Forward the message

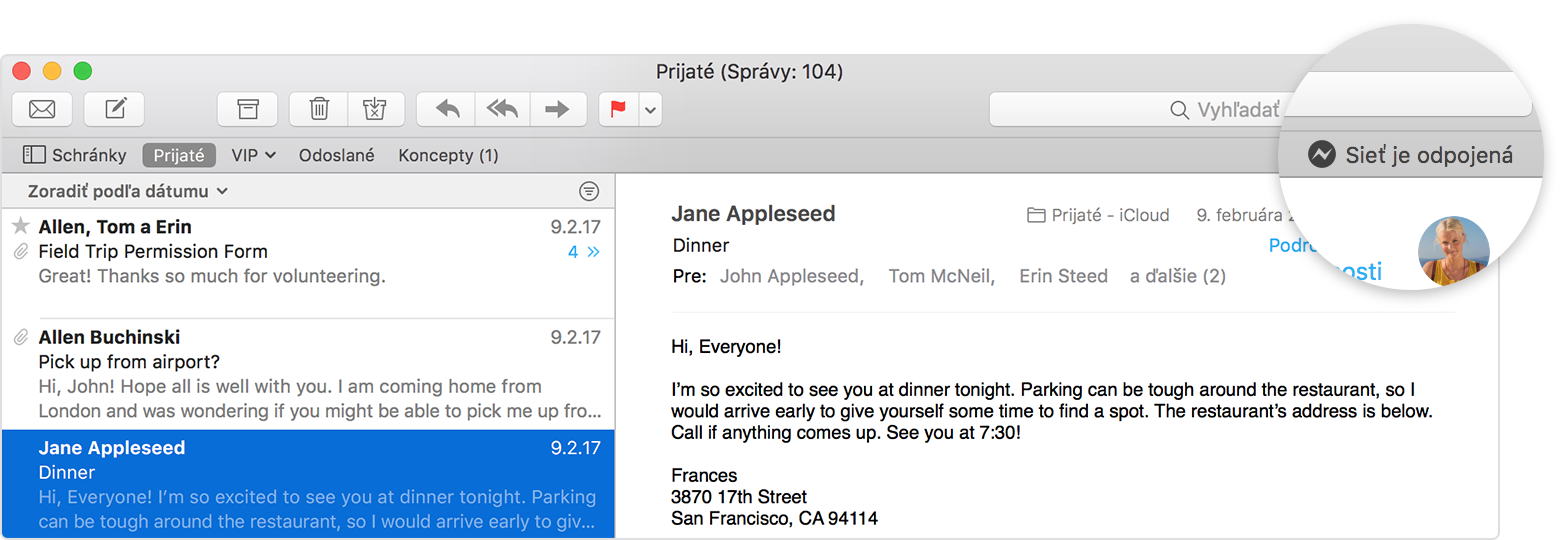(557, 109)
